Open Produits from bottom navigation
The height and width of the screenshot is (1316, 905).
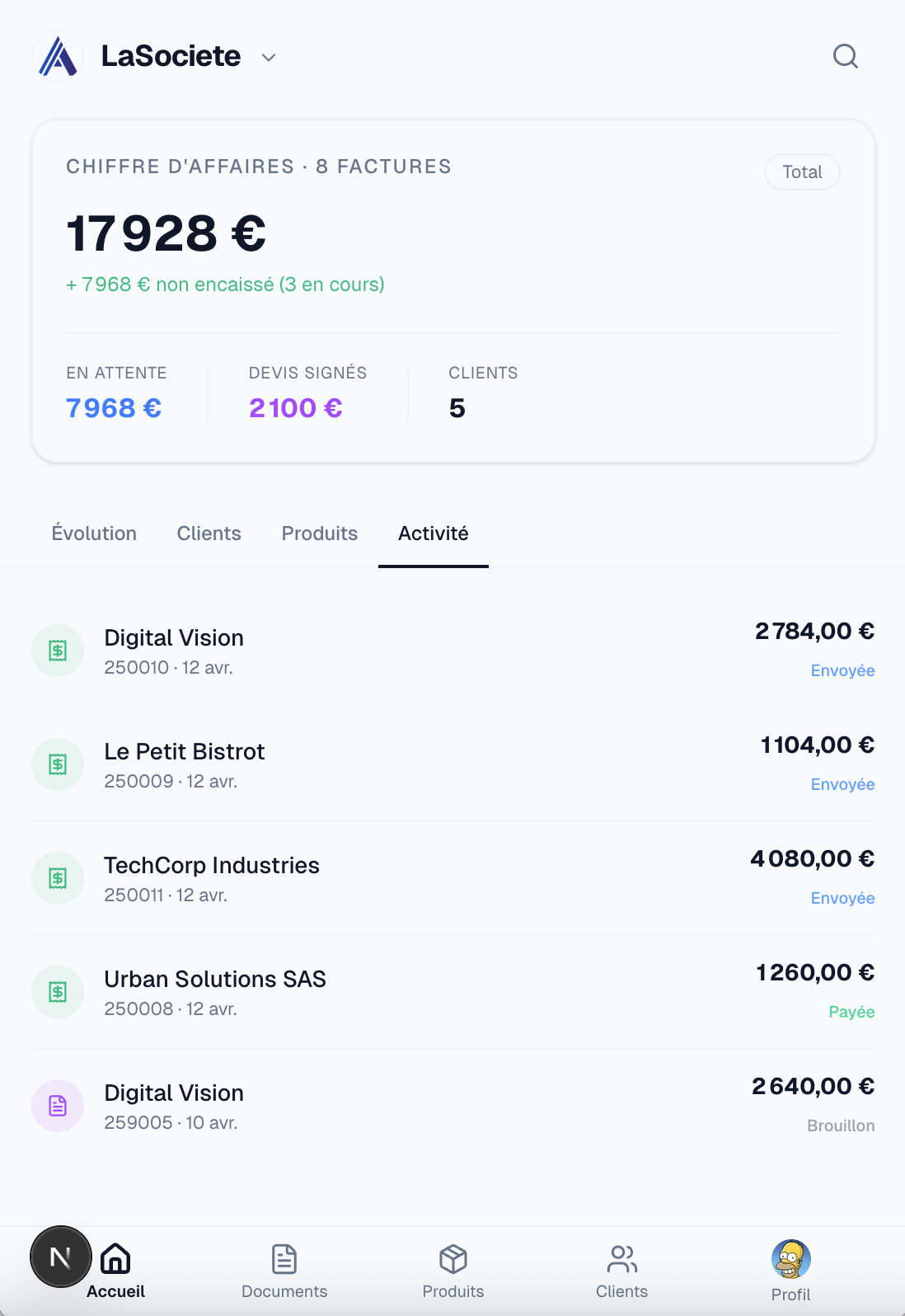click(x=452, y=1270)
